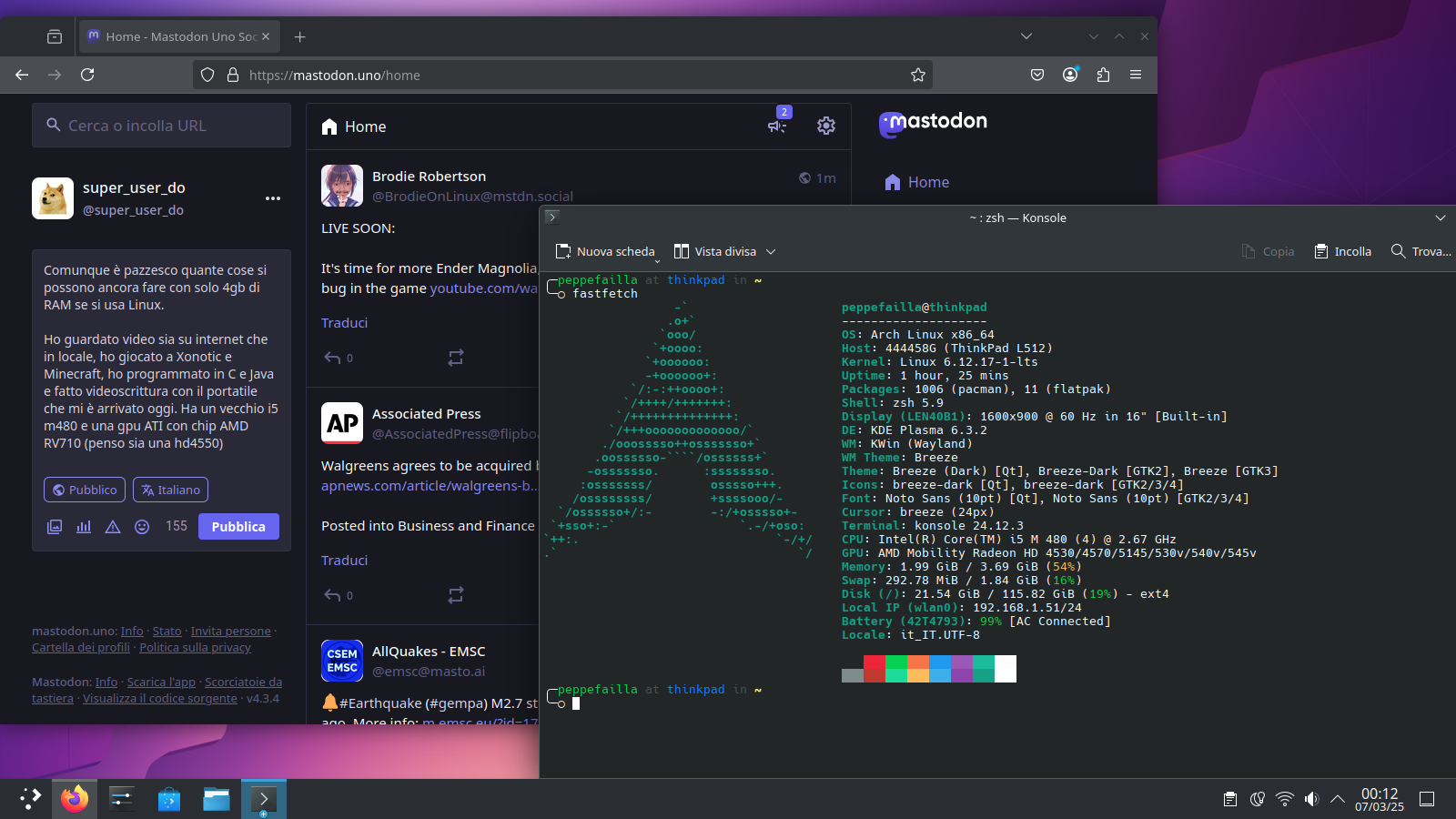Open Dolphin file manager from taskbar
The width and height of the screenshot is (1456, 819).
(217, 799)
